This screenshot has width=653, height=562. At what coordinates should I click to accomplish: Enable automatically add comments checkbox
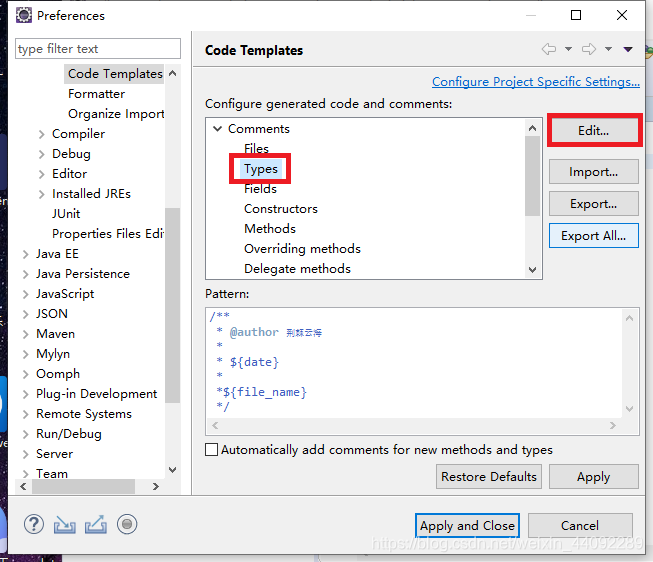tap(212, 450)
